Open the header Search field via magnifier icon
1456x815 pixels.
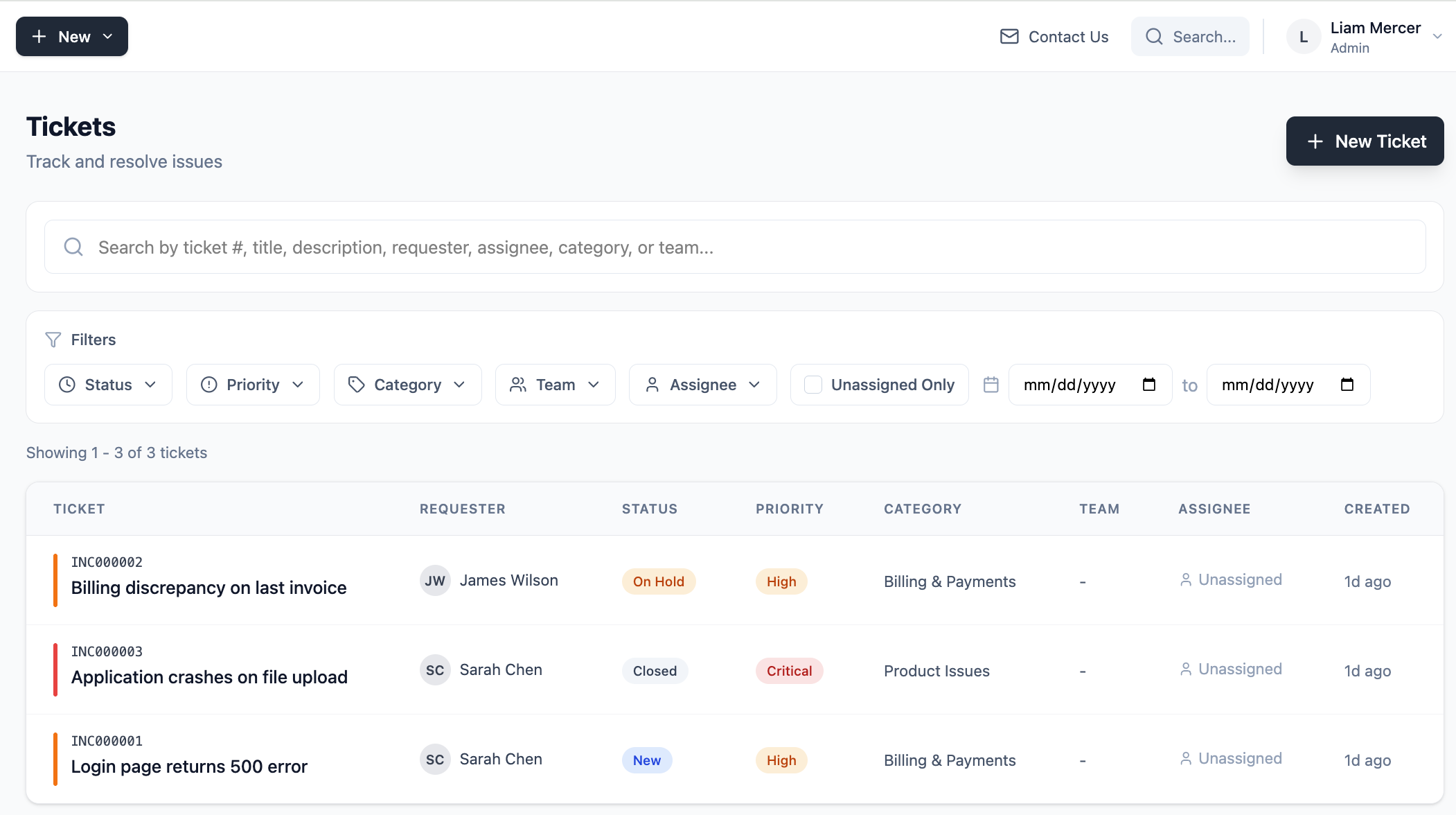coord(1154,36)
